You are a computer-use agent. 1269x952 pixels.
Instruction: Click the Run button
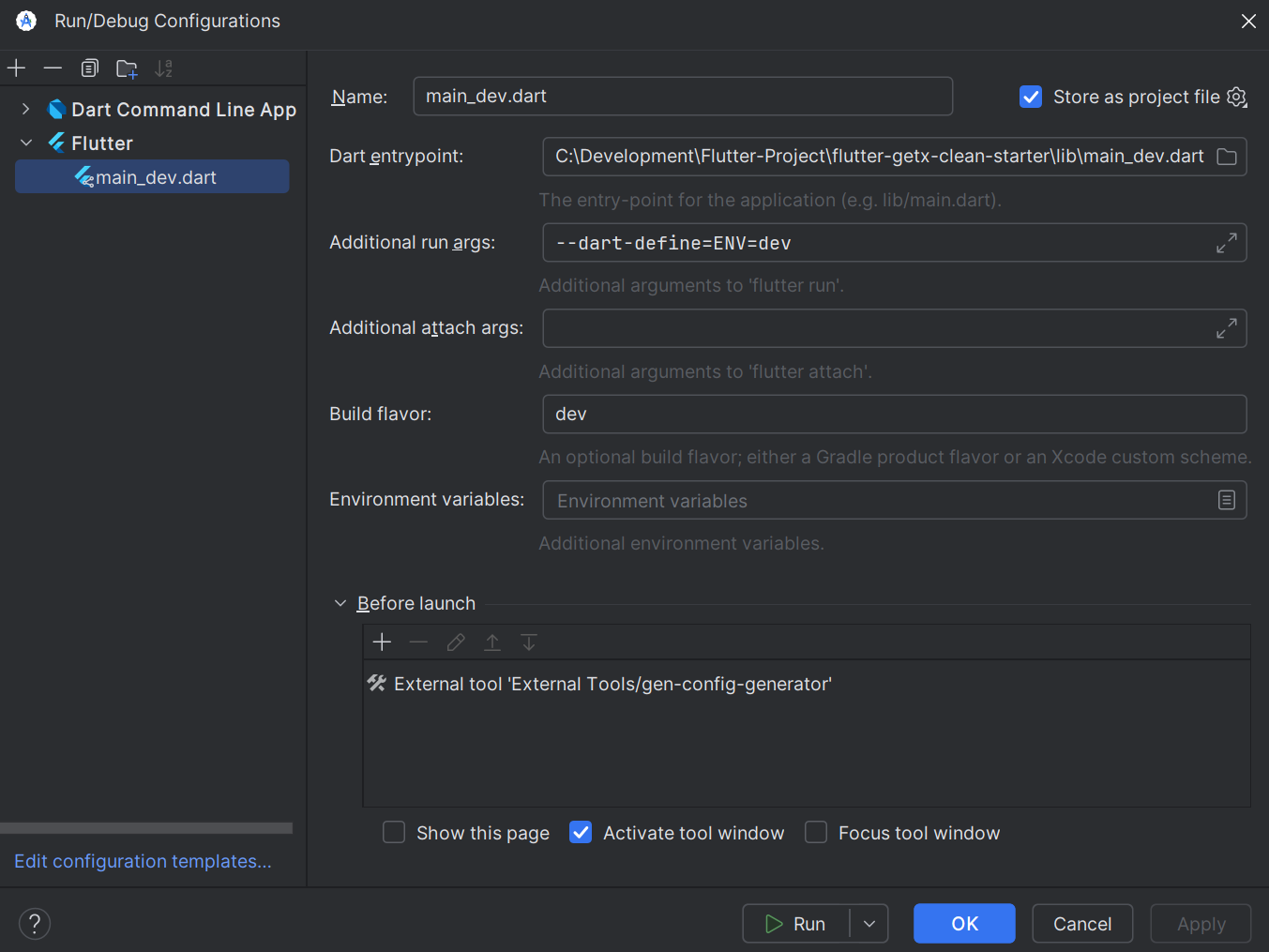tap(796, 924)
